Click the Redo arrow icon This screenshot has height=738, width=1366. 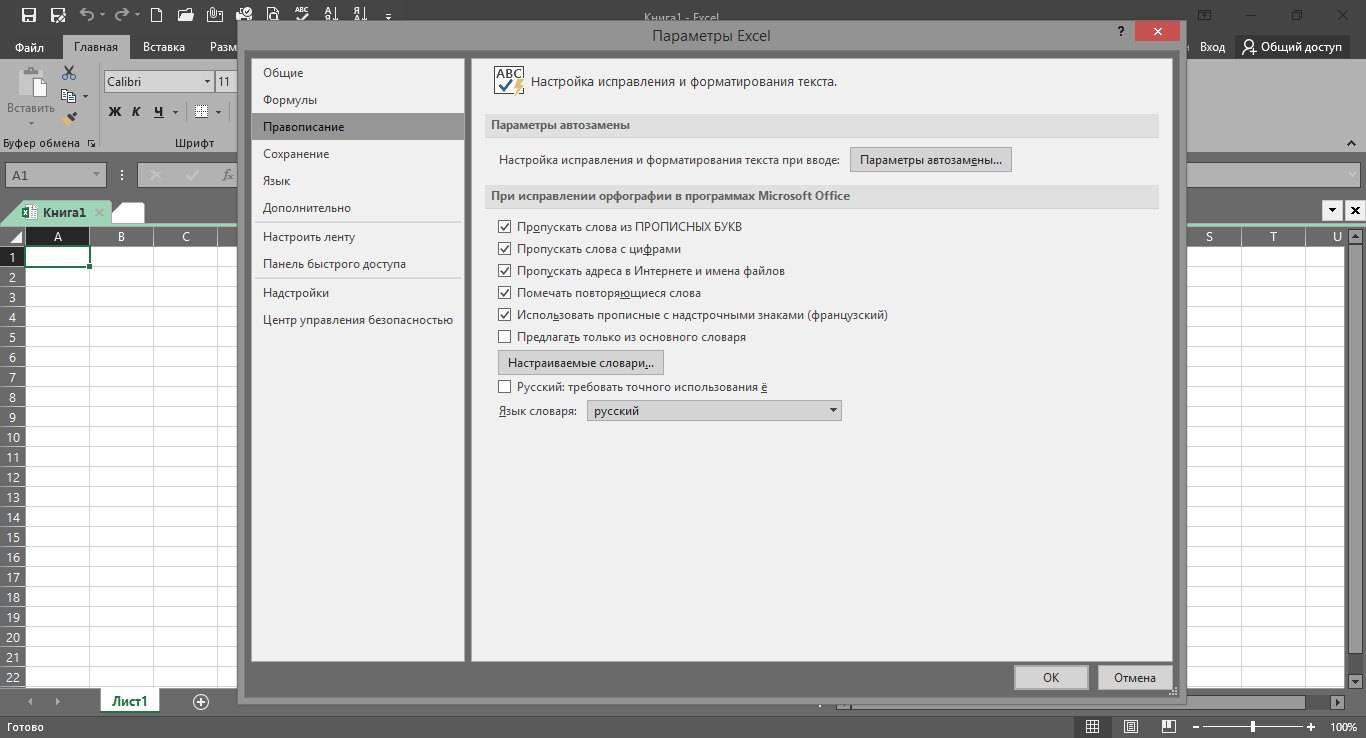pos(122,15)
